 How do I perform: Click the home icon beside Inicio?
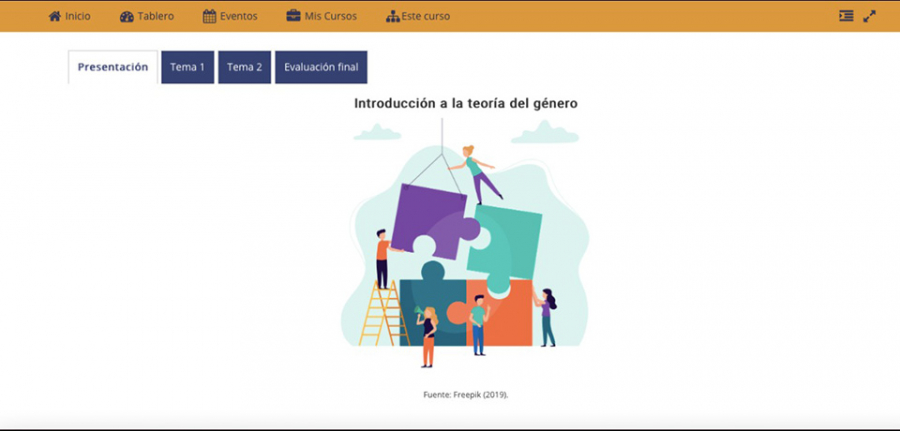click(x=55, y=16)
